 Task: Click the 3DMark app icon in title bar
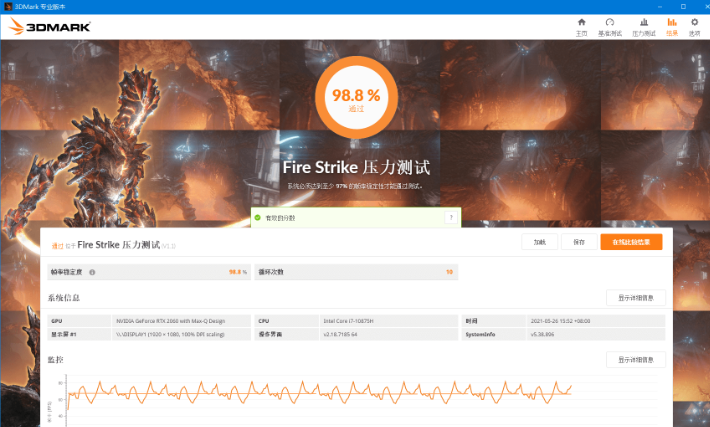click(8, 6)
